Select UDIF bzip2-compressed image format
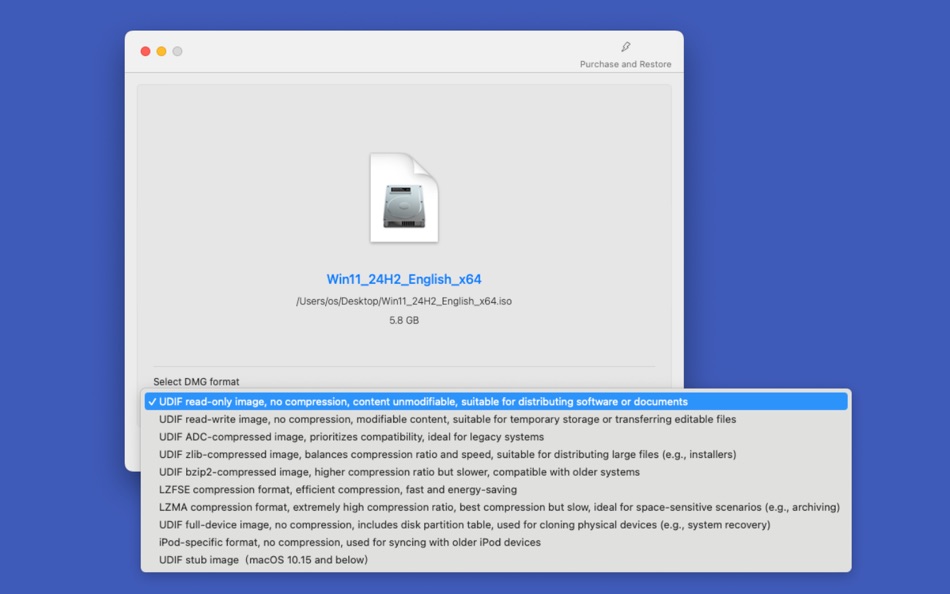 [496, 472]
